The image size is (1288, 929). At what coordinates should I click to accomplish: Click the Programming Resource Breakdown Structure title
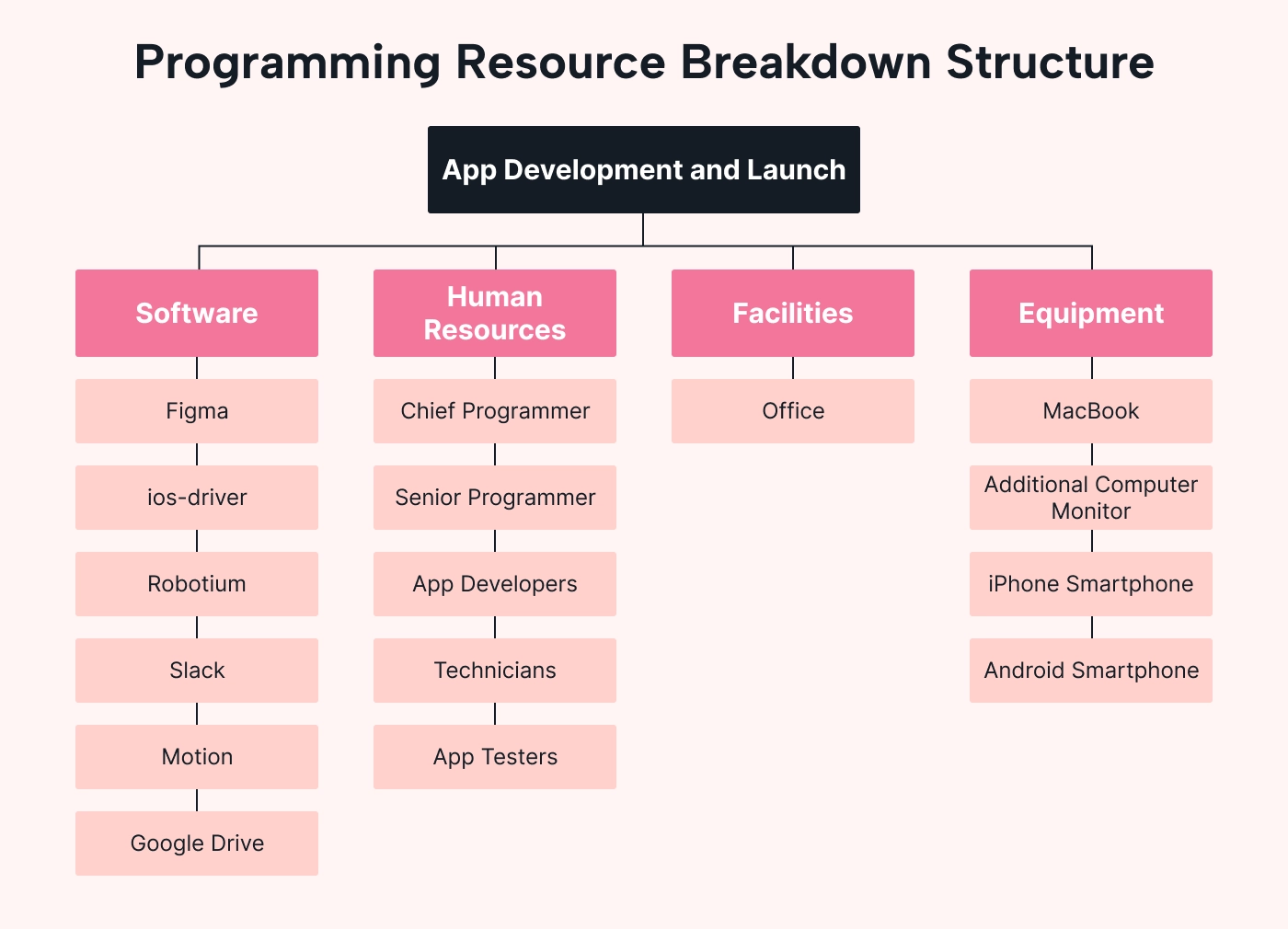pos(644,63)
